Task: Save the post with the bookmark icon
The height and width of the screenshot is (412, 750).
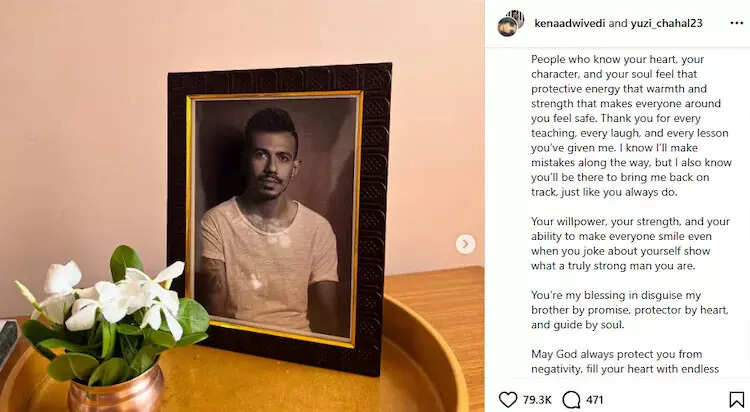Action: [737, 400]
